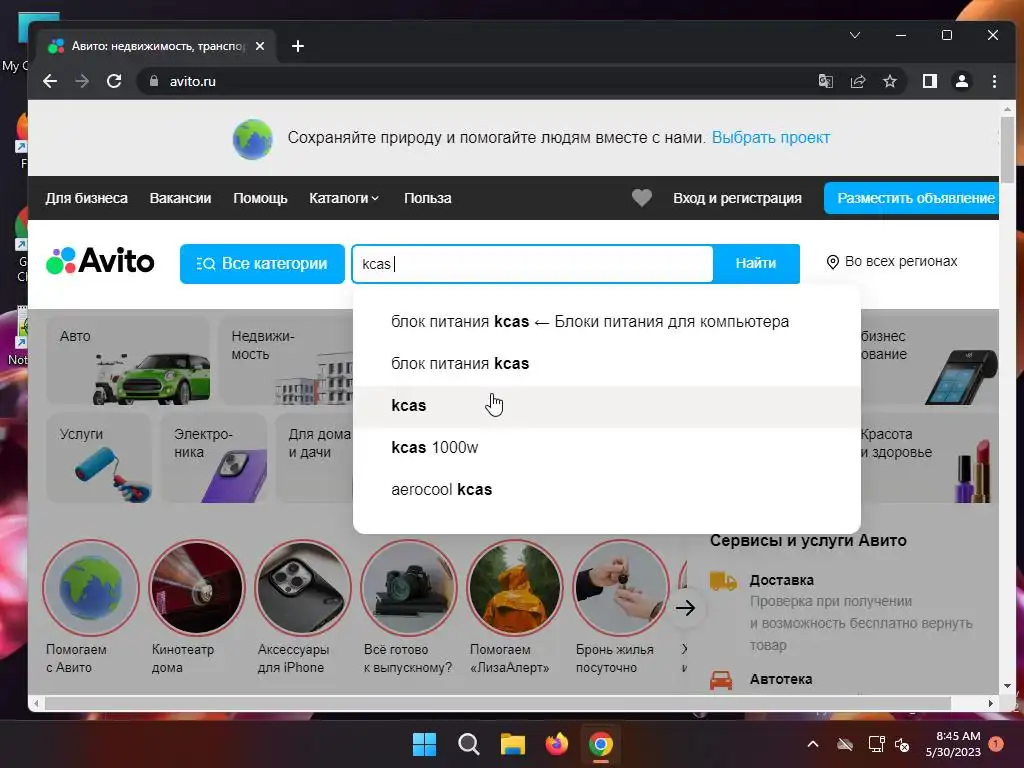1024x768 pixels.
Task: Click the scroll-down arrow of the page scrollbar
Action: click(1007, 686)
